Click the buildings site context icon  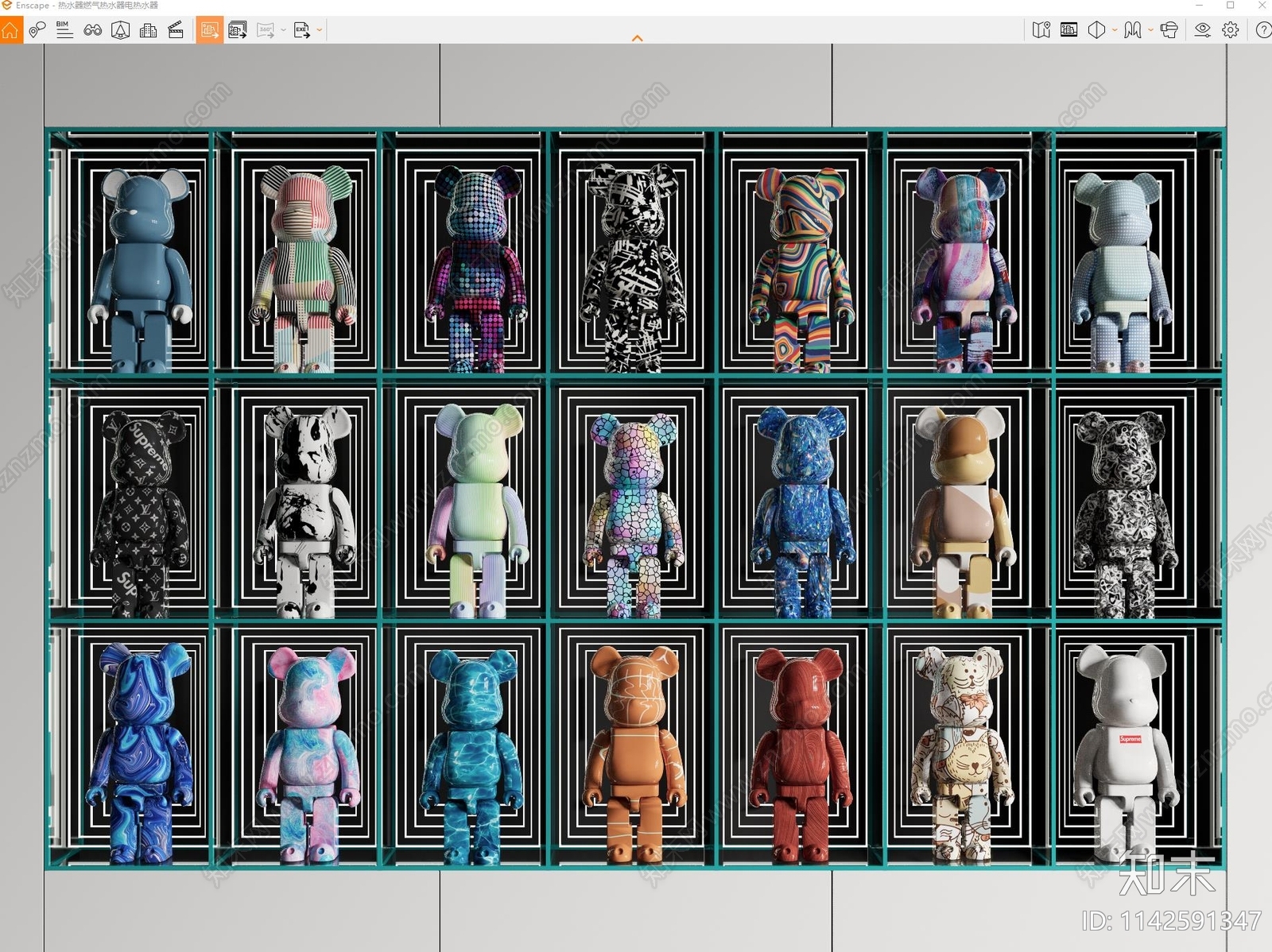pyautogui.click(x=148, y=30)
